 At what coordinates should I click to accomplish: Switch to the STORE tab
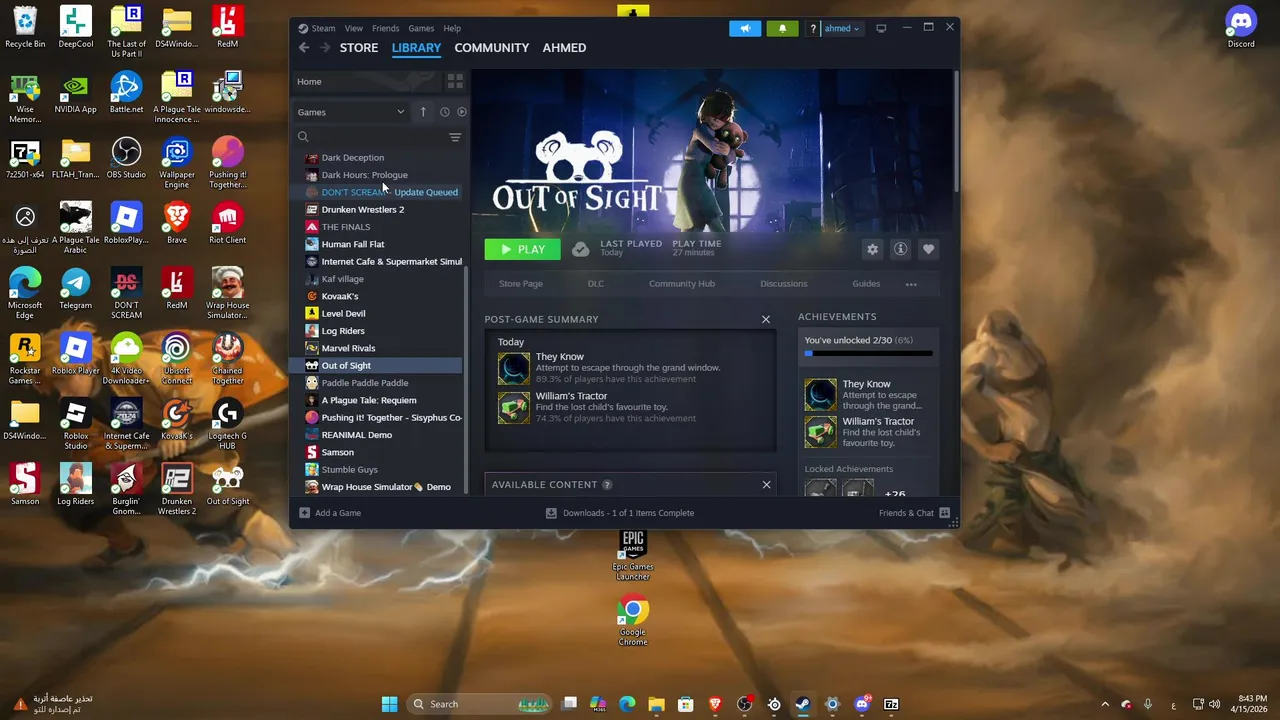pyautogui.click(x=359, y=47)
